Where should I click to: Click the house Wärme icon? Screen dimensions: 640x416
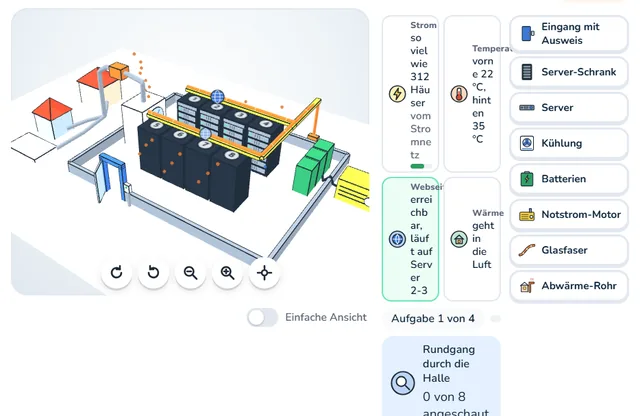tap(459, 239)
